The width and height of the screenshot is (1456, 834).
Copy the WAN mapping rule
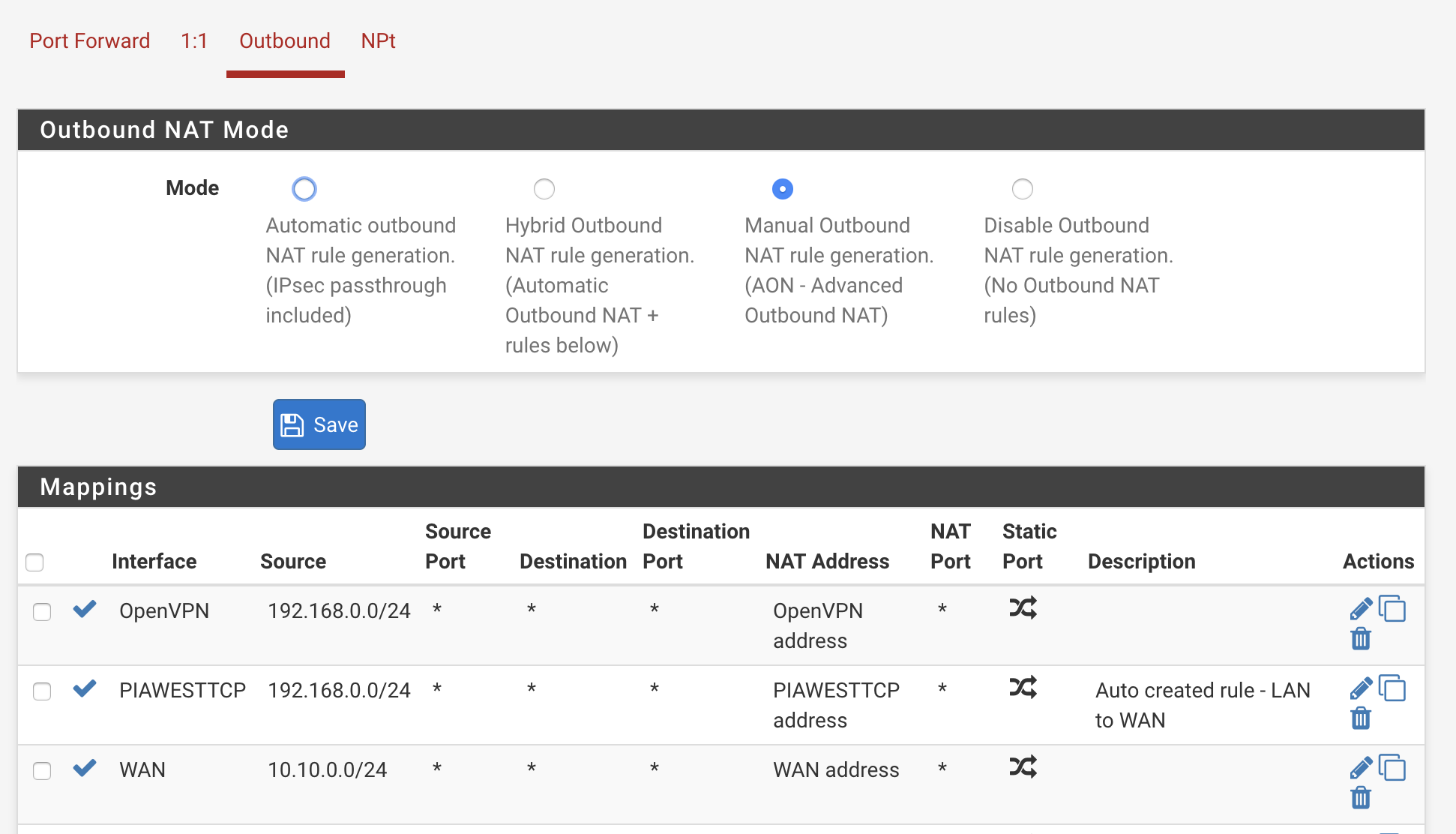point(1392,768)
